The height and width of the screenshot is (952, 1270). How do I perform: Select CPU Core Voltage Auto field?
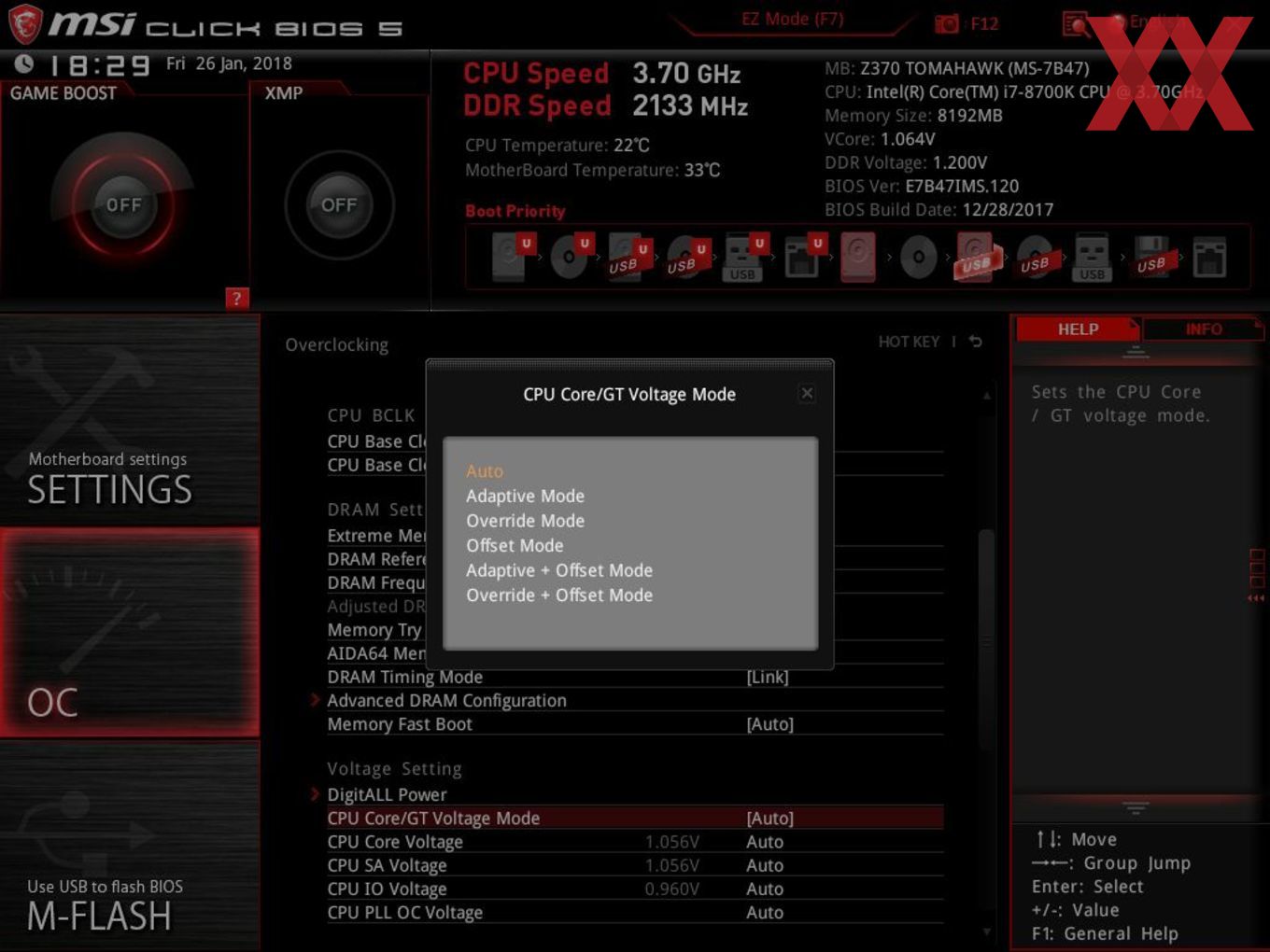tap(765, 841)
